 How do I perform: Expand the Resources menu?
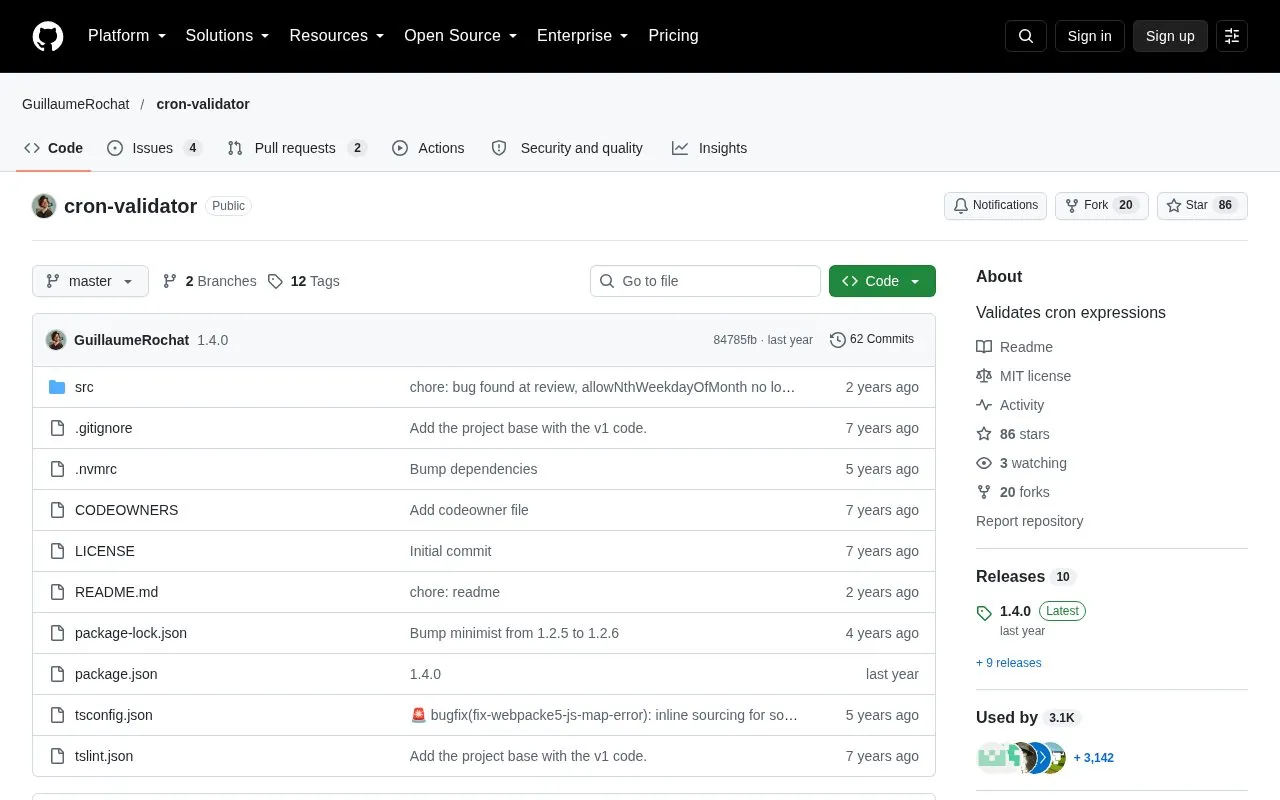[337, 36]
